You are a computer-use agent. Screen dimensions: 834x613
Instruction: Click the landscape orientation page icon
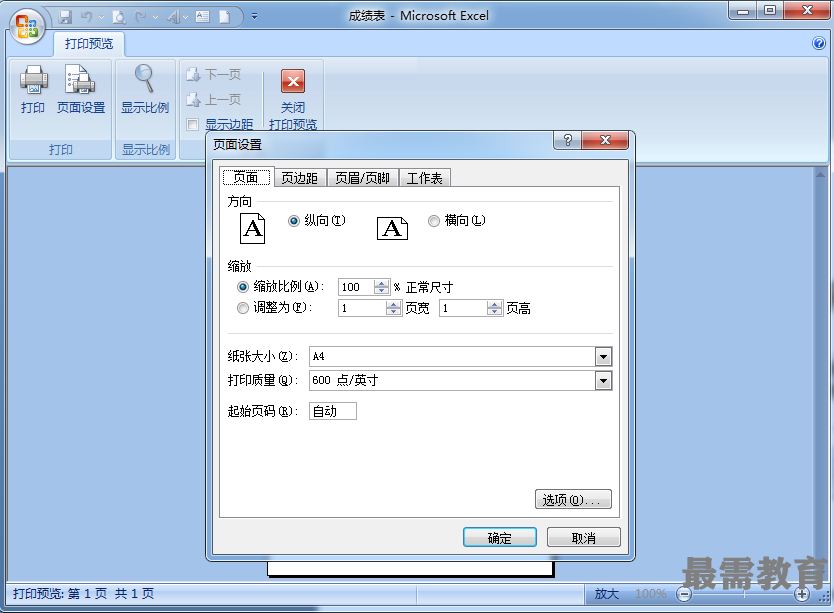click(x=392, y=228)
